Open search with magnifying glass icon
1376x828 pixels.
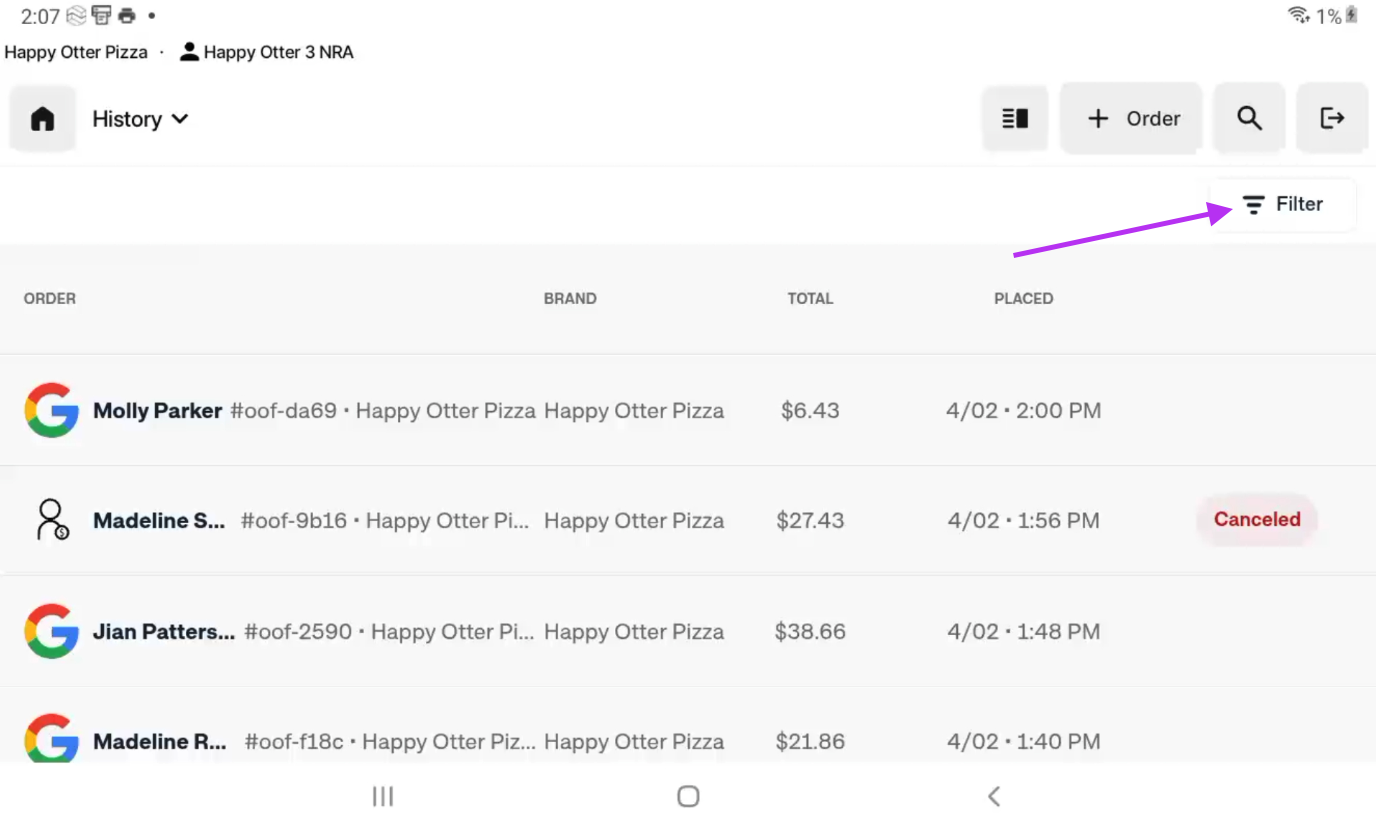pyautogui.click(x=1249, y=119)
